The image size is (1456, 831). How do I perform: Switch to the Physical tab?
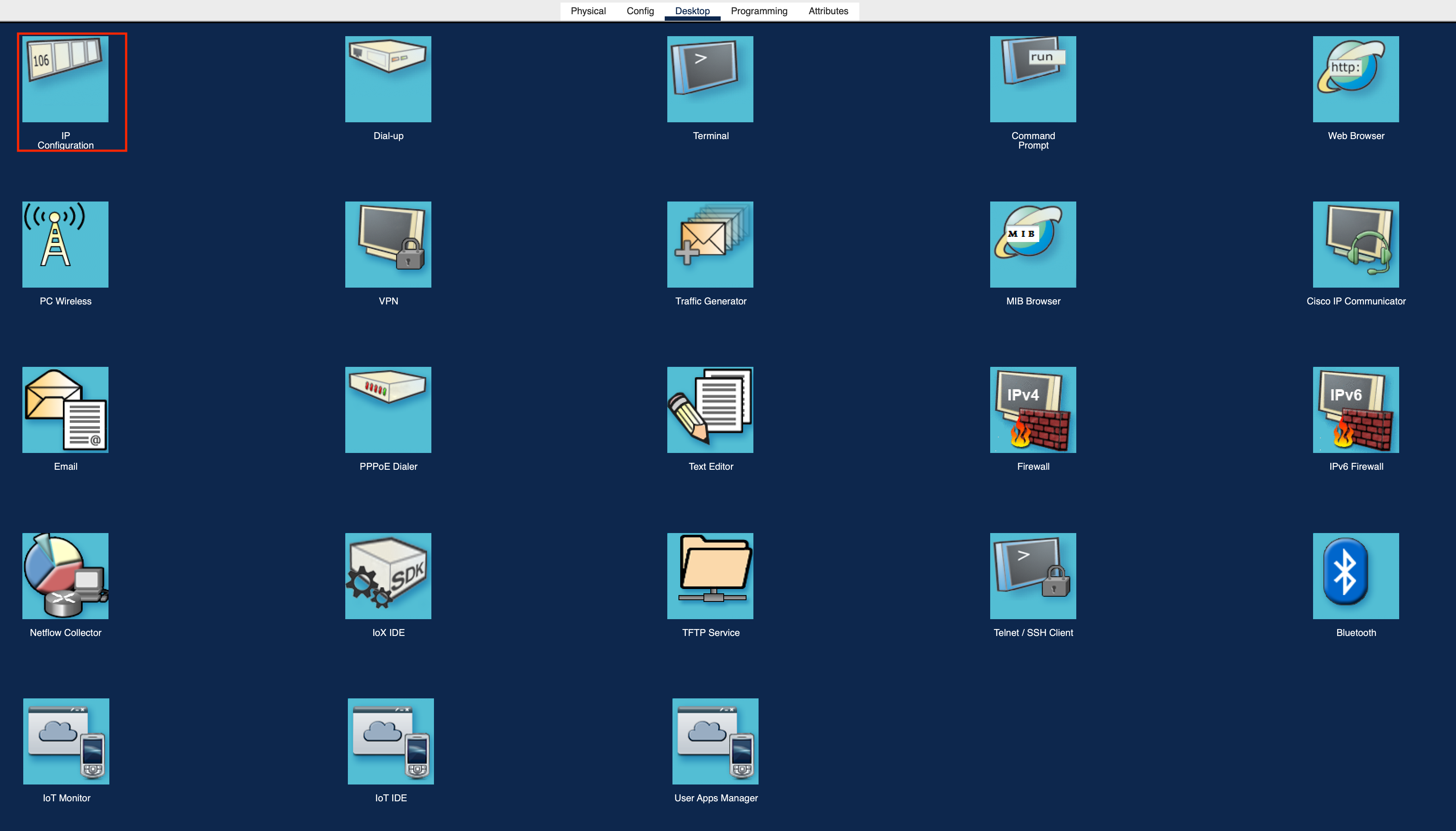pyautogui.click(x=588, y=11)
